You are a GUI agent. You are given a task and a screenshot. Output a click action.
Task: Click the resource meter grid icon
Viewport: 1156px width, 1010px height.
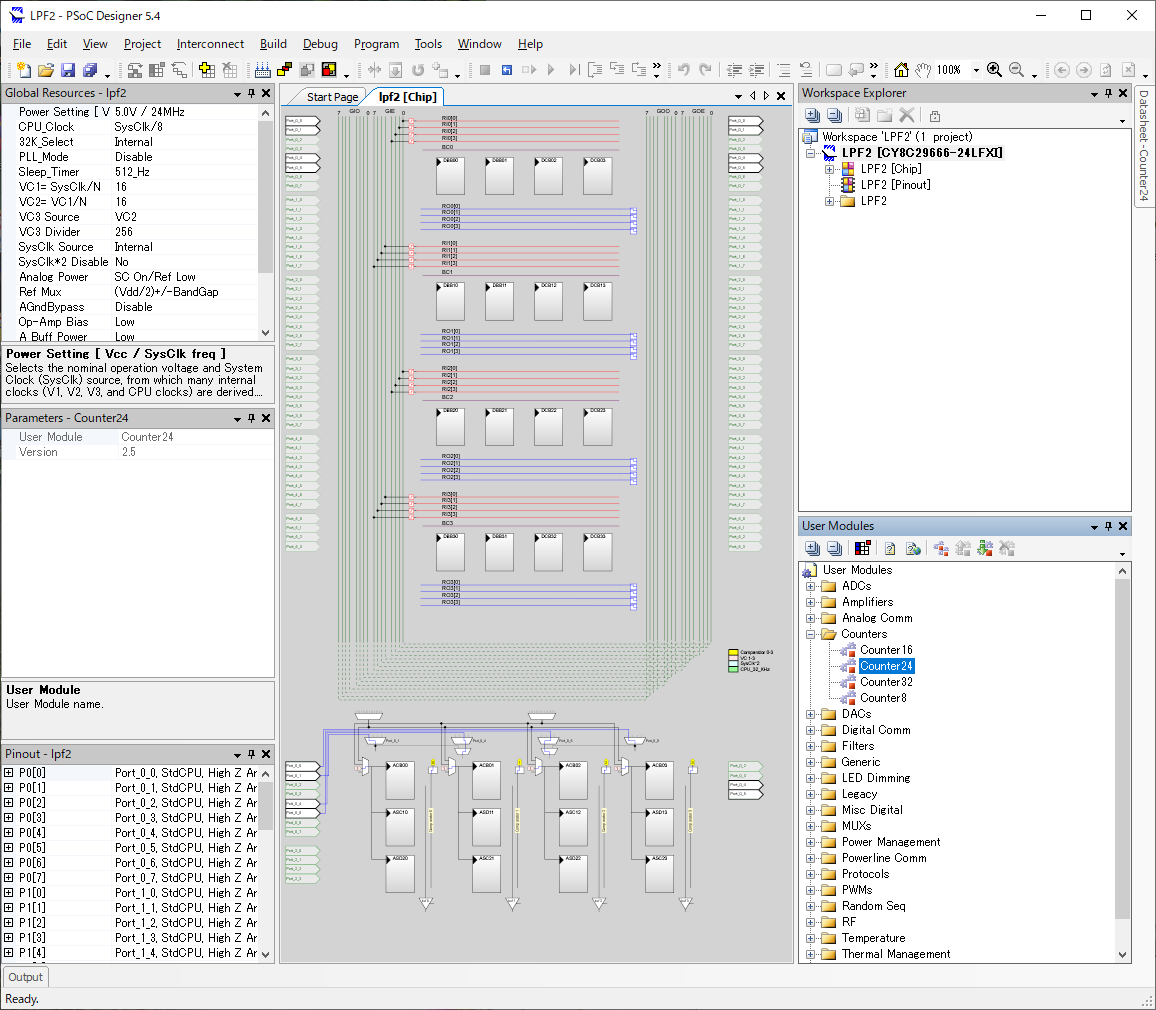(x=863, y=548)
